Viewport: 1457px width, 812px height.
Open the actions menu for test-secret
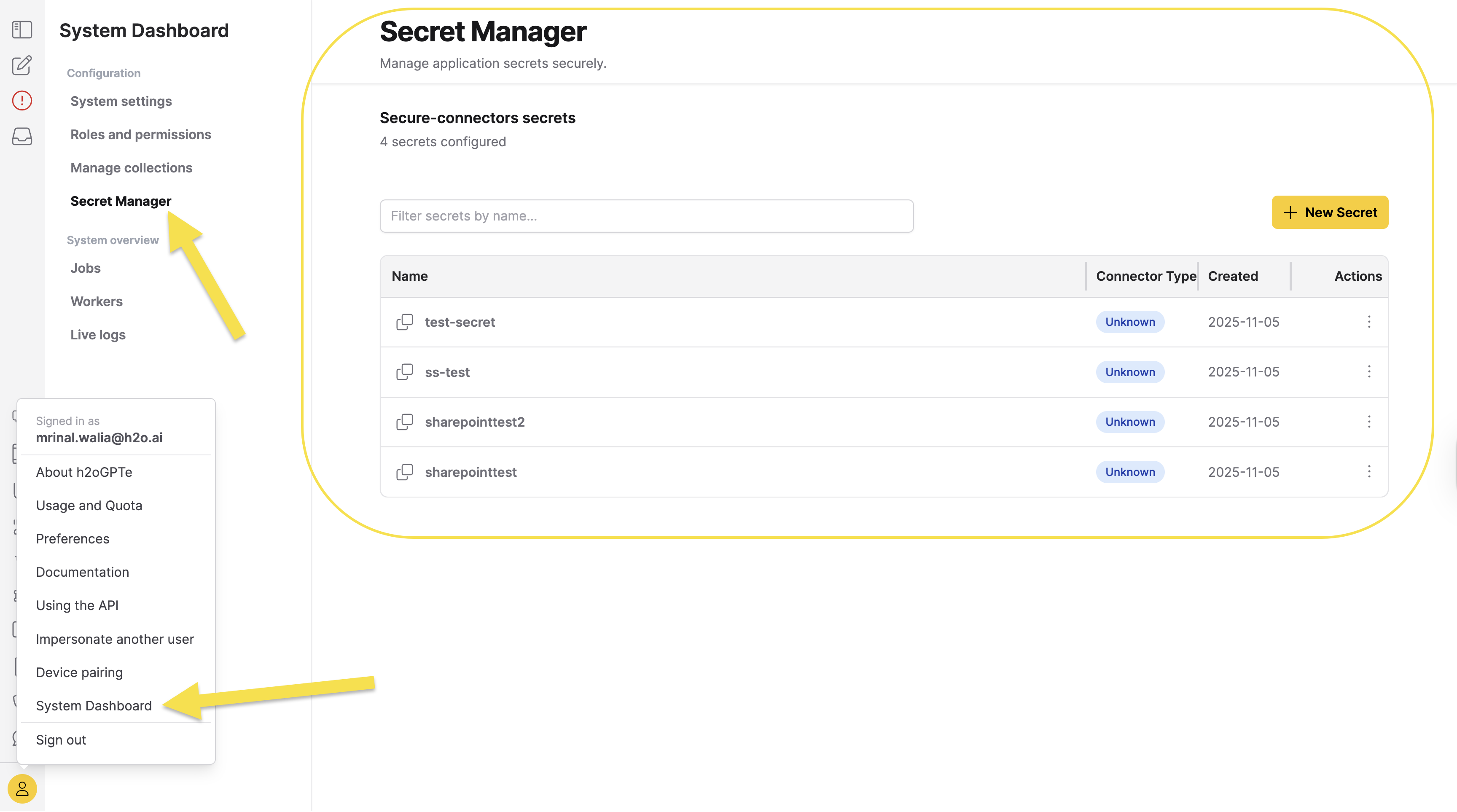point(1369,322)
